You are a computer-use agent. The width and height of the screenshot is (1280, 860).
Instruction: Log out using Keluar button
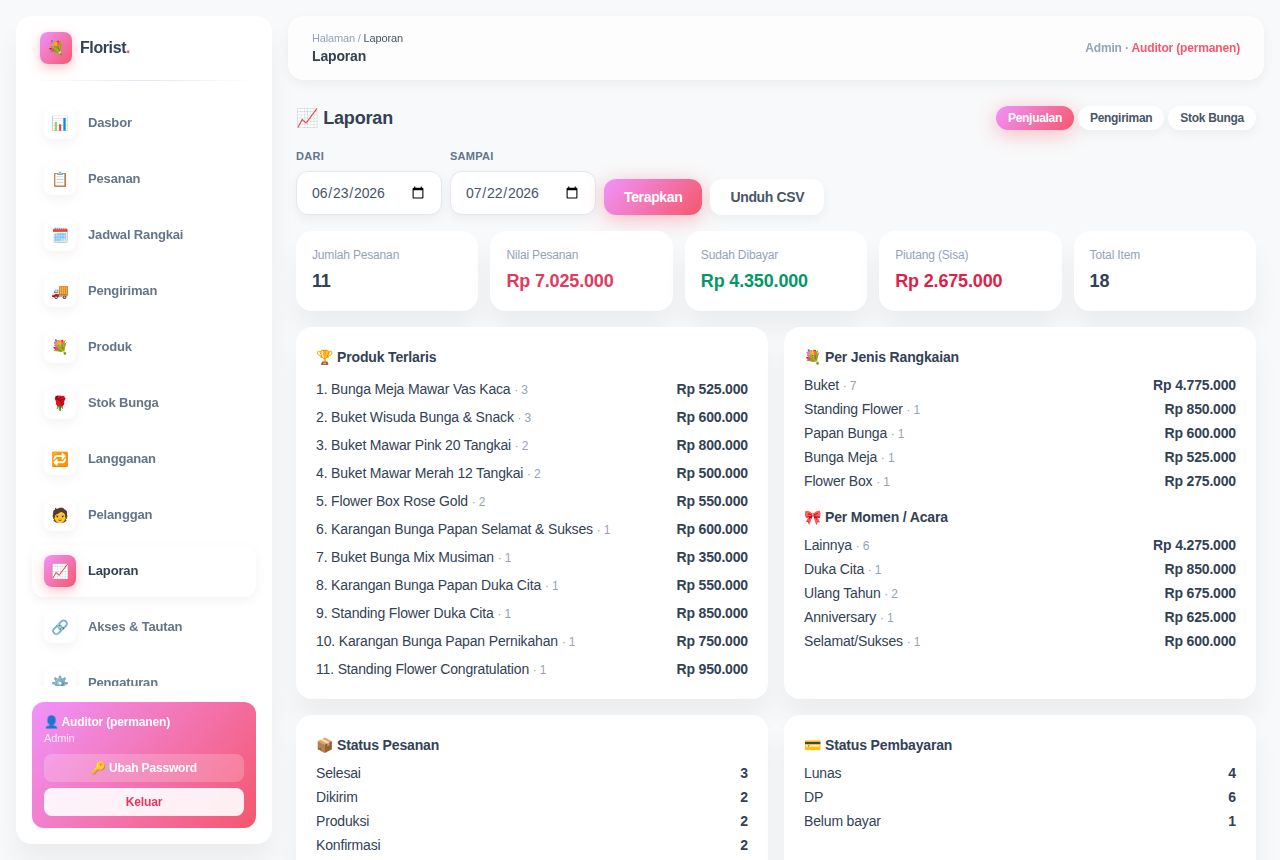(144, 802)
